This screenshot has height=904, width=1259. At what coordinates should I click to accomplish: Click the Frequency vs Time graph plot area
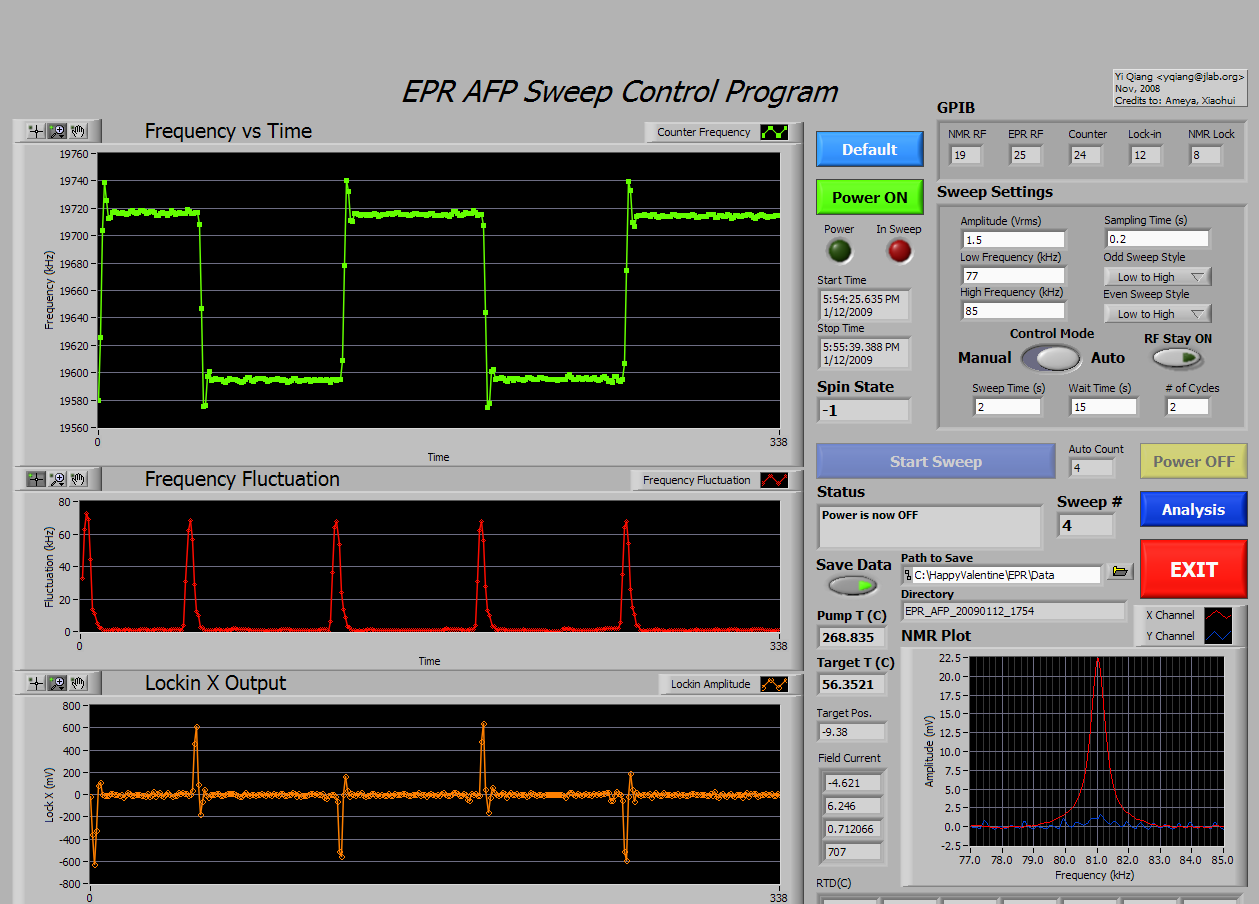(x=438, y=290)
